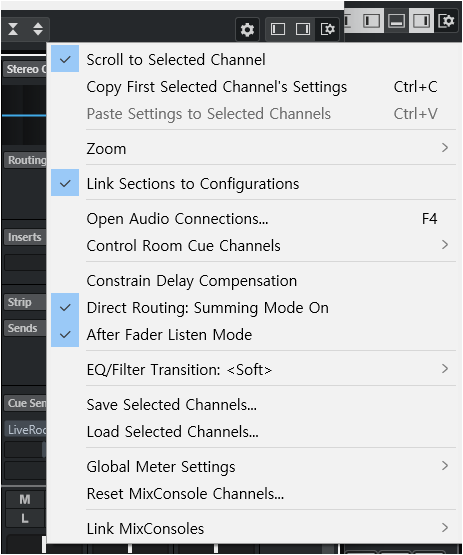Click the Inserts rack header
Image resolution: width=463 pixels, height=555 pixels.
coord(25,237)
